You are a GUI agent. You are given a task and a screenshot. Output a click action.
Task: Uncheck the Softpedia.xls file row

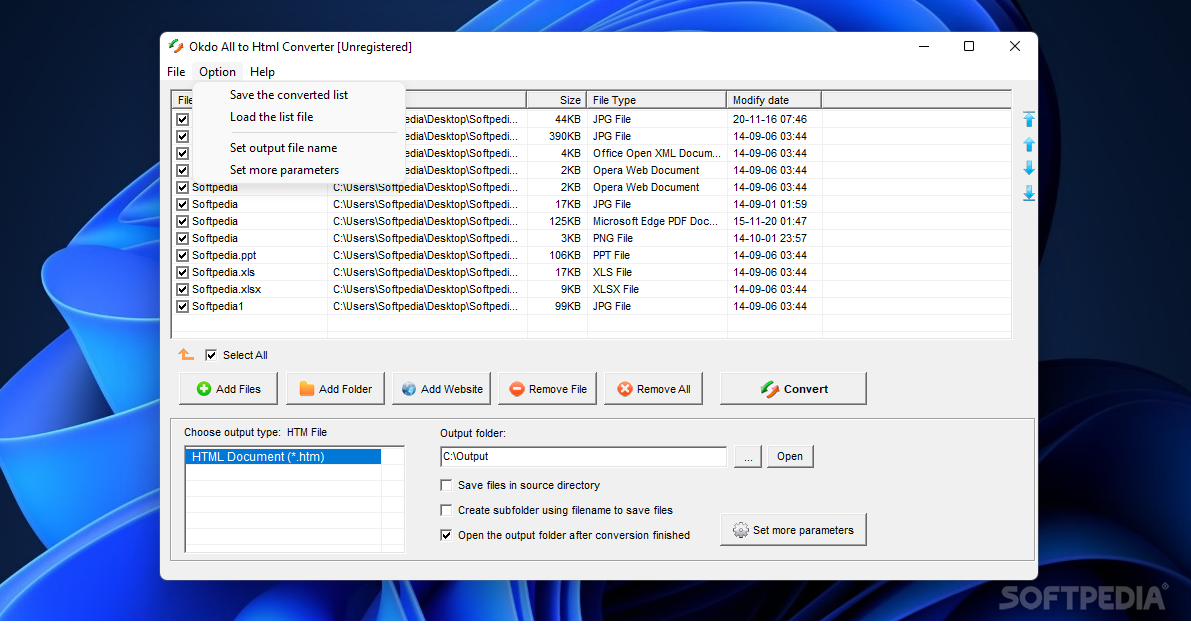coord(182,272)
